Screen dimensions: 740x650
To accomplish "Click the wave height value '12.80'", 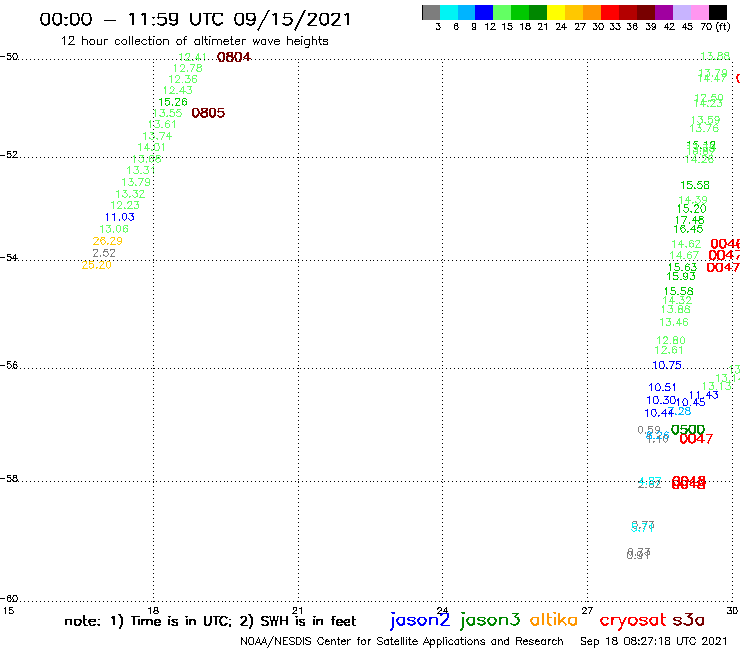I will pos(671,341).
